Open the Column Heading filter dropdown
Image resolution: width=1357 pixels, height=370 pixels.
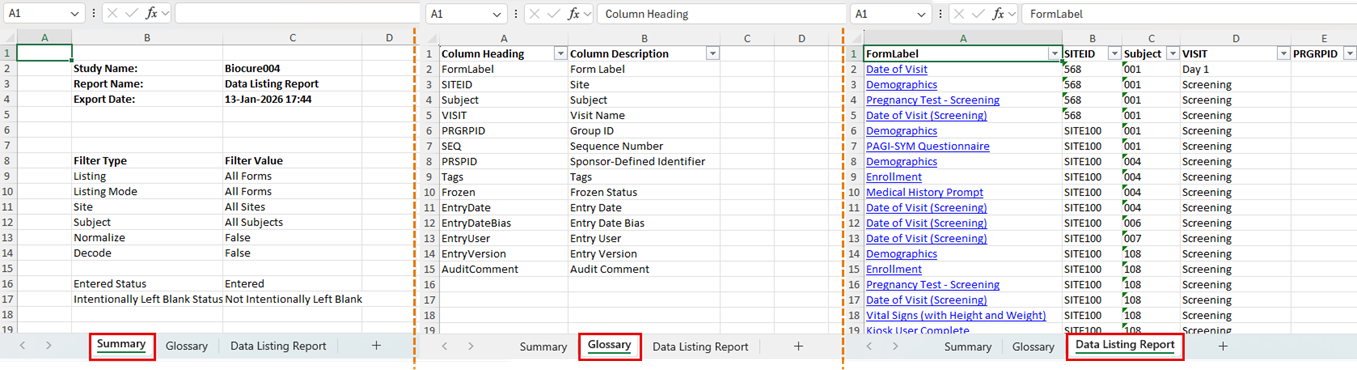click(560, 54)
